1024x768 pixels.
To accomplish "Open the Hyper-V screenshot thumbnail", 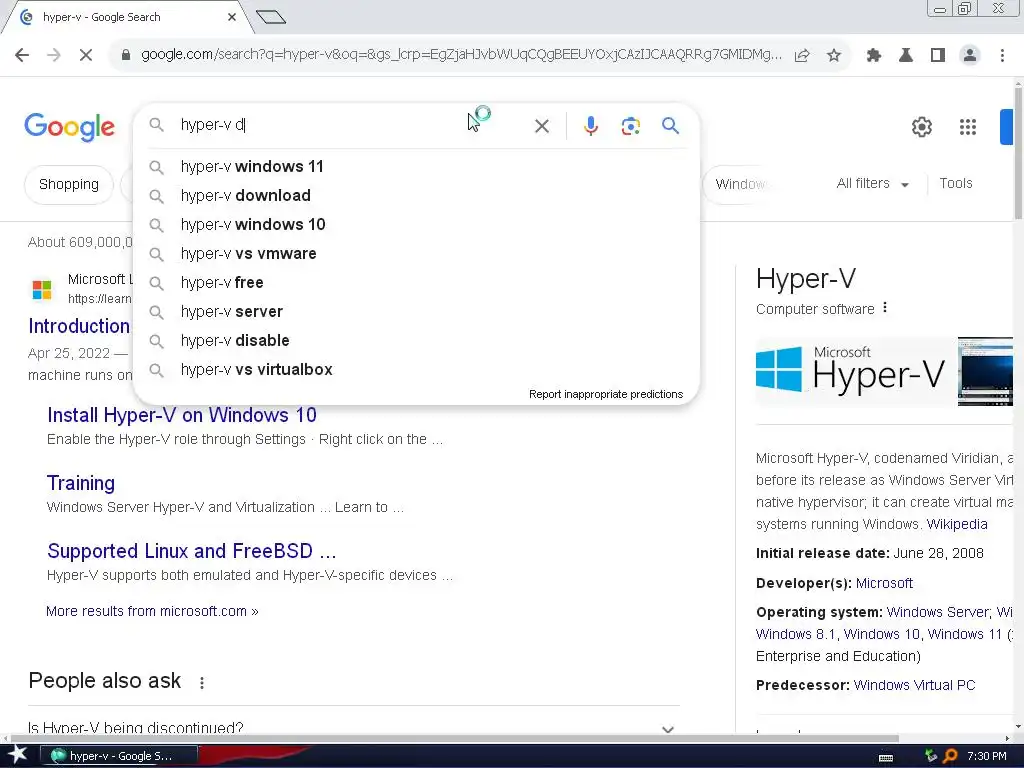I will click(985, 372).
